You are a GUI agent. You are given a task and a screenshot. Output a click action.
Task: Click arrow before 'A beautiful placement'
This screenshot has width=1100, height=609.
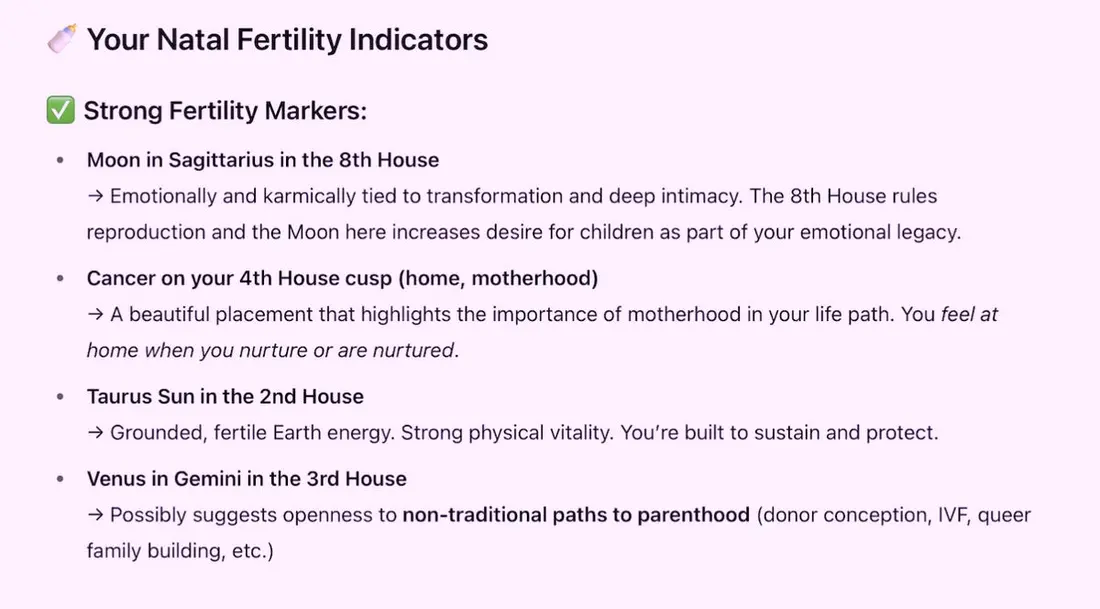click(x=96, y=314)
